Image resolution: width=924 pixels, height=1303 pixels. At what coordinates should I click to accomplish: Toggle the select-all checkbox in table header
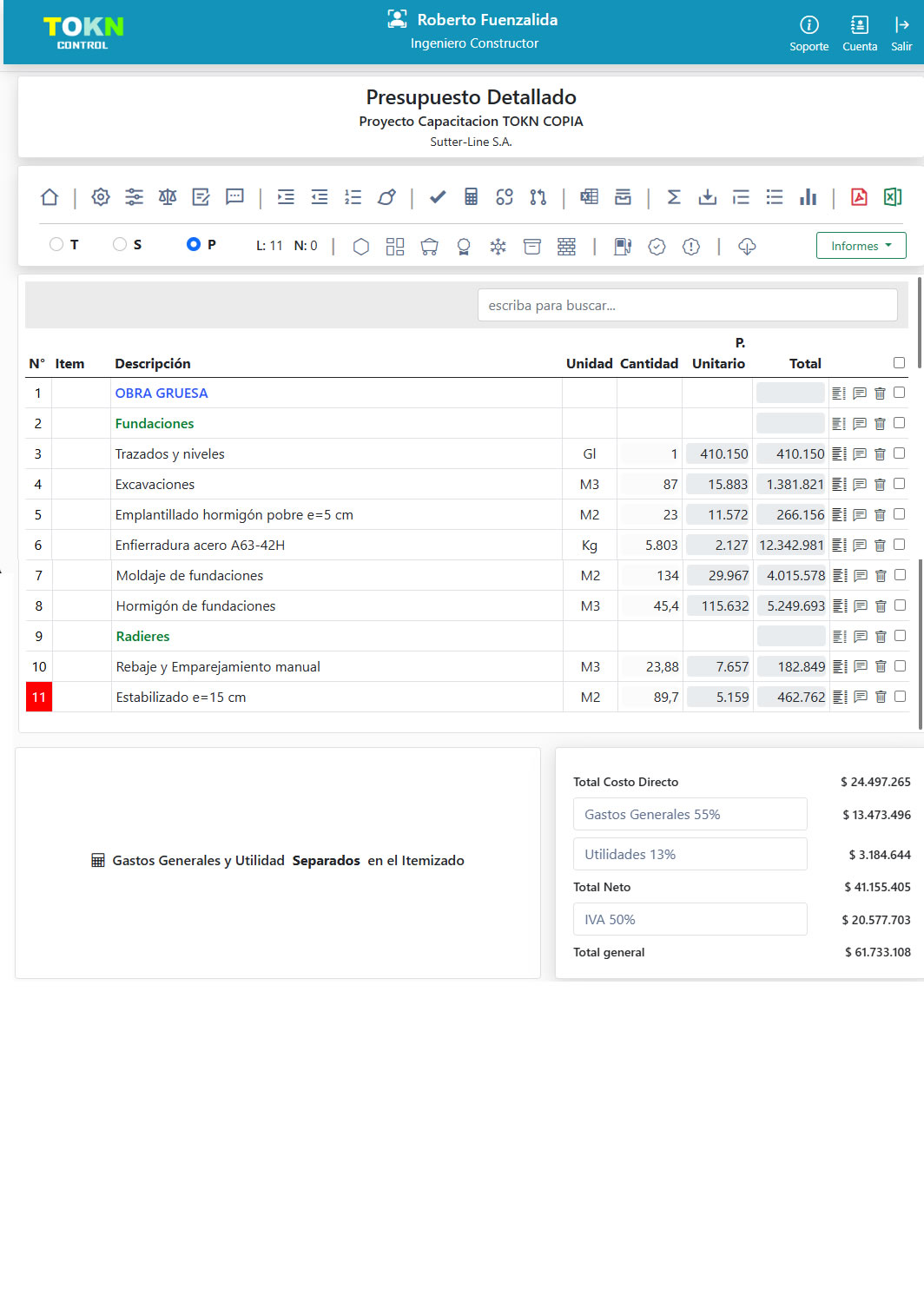point(900,363)
